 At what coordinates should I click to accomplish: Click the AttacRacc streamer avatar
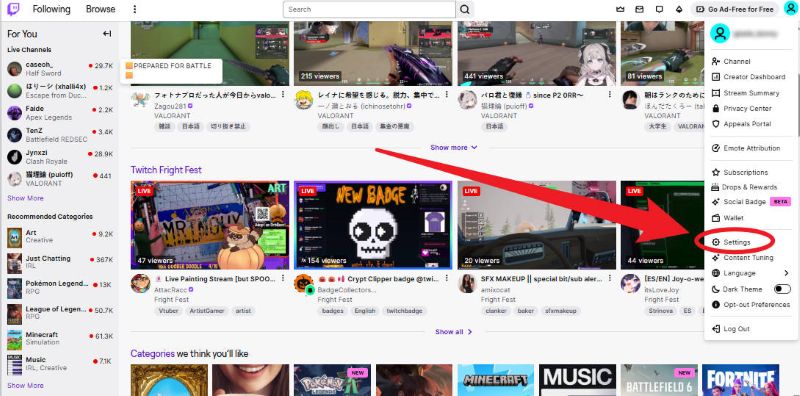click(140, 283)
